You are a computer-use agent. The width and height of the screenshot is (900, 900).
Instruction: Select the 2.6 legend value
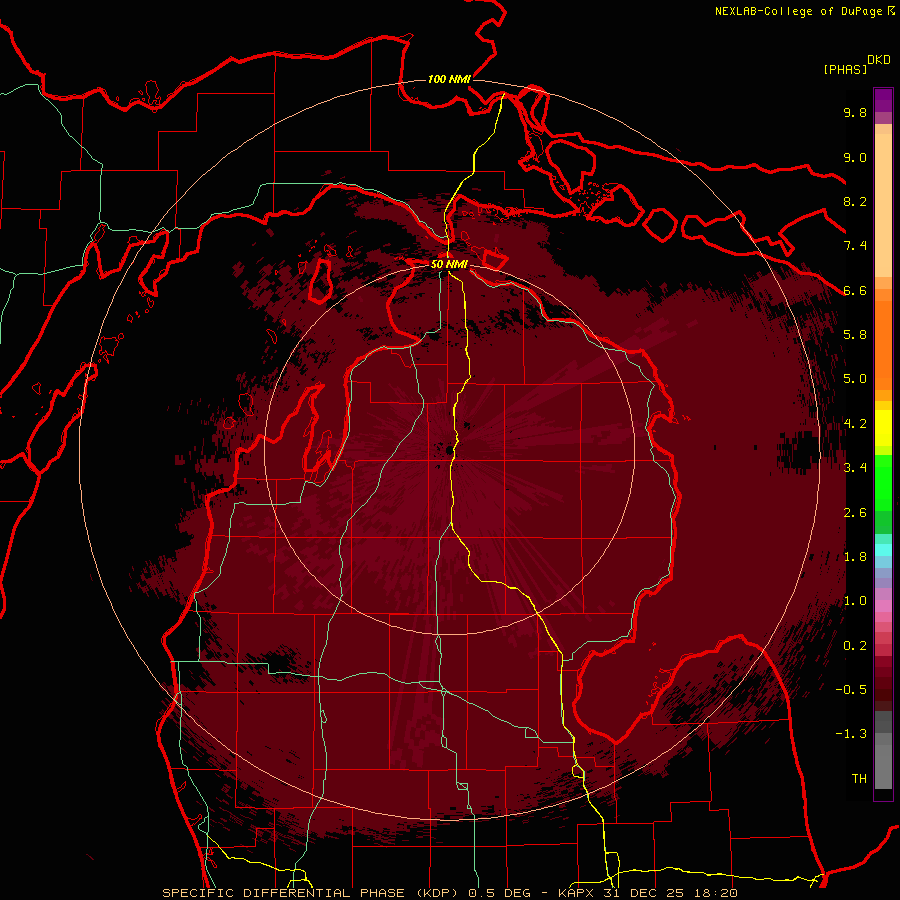855,513
